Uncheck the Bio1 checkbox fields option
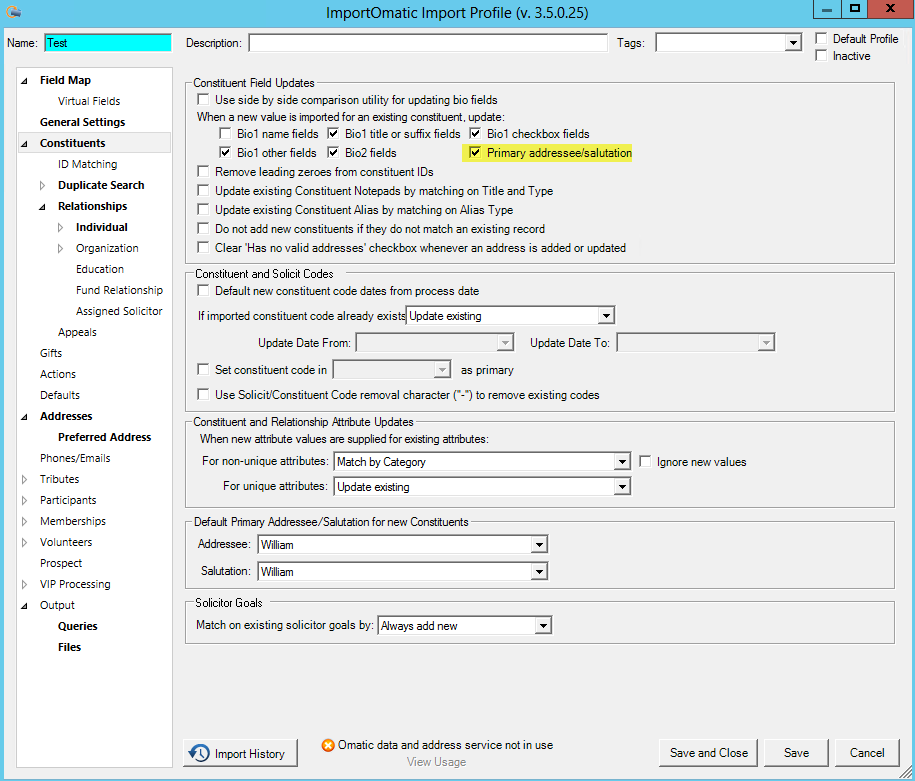Viewport: 915px width, 781px height. point(477,133)
